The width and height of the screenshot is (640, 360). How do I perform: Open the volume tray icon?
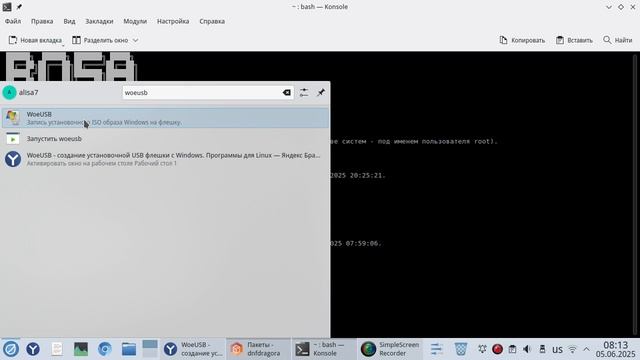coord(527,349)
